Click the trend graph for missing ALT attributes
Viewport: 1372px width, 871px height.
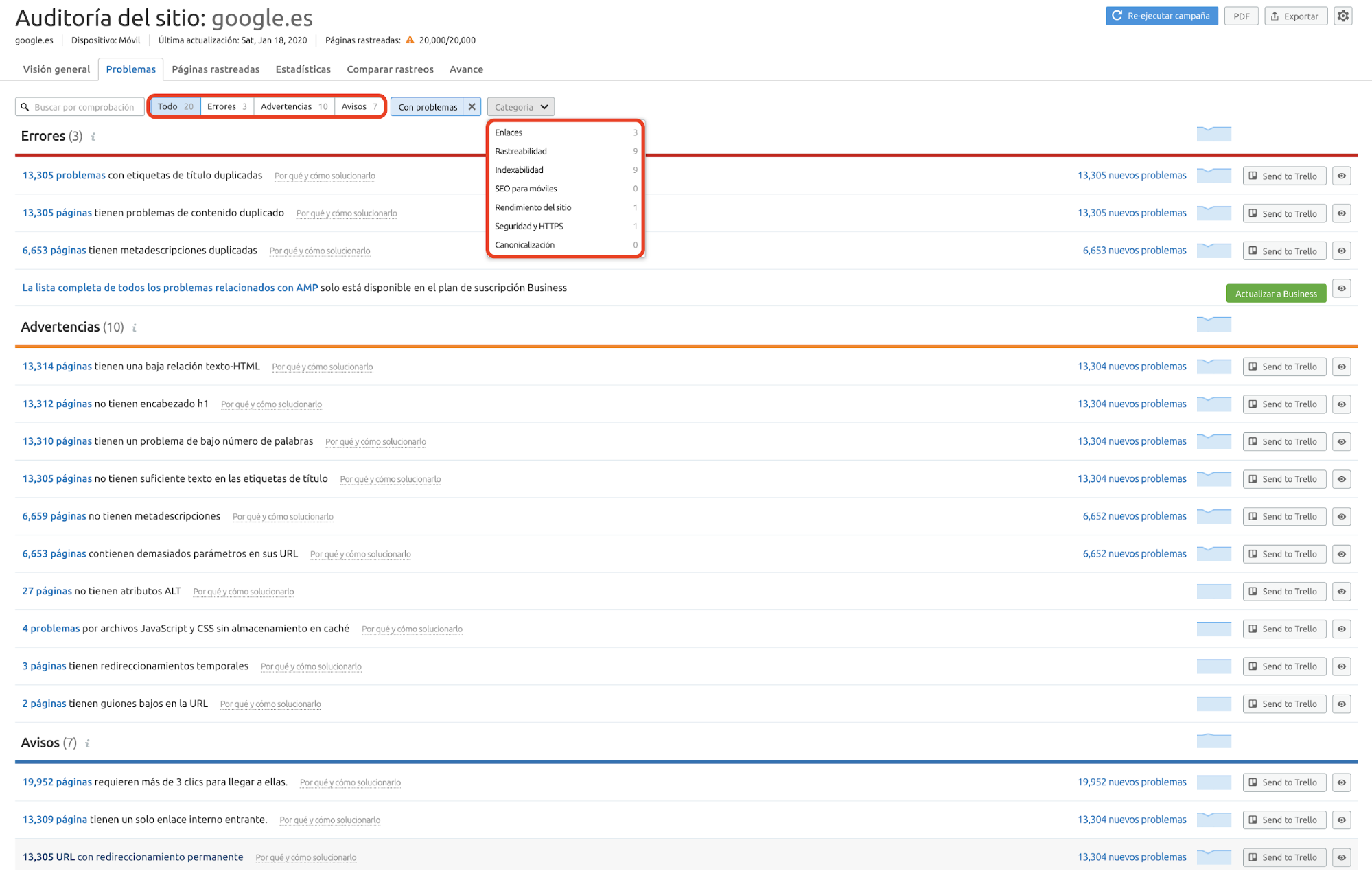1213,591
